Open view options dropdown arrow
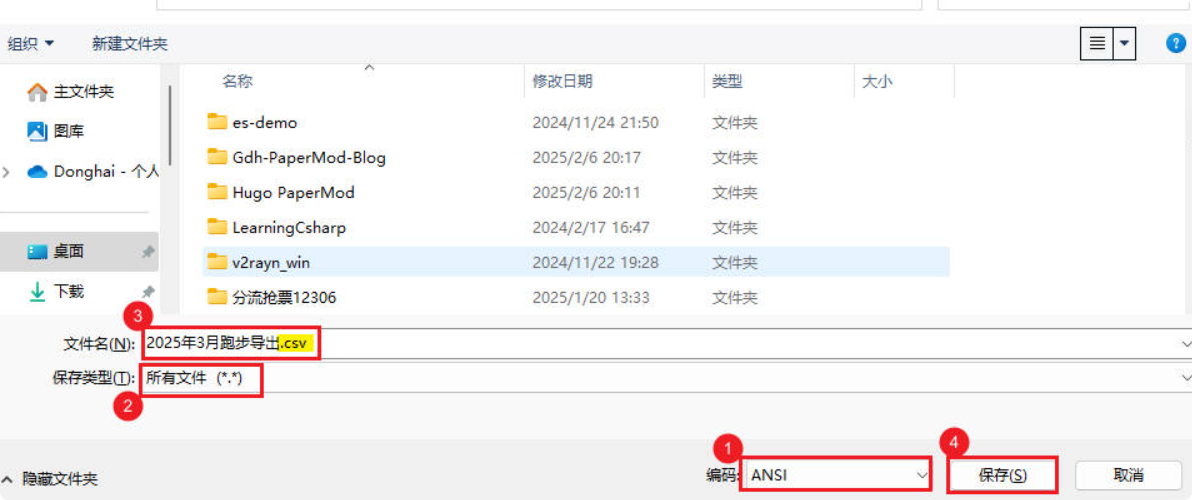1192x500 pixels. click(1125, 44)
